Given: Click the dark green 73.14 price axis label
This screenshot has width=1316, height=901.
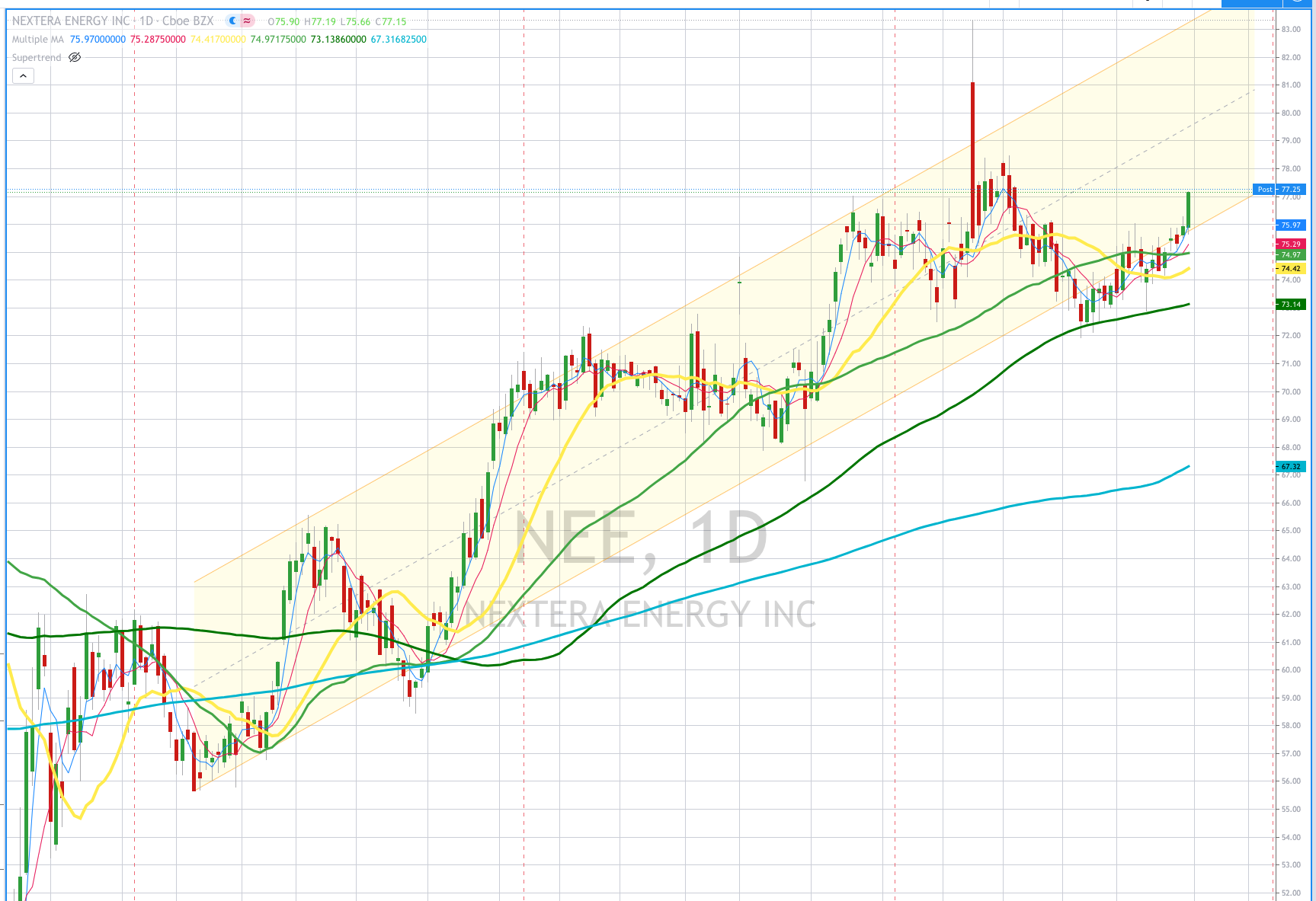Looking at the screenshot, I should tap(1291, 304).
